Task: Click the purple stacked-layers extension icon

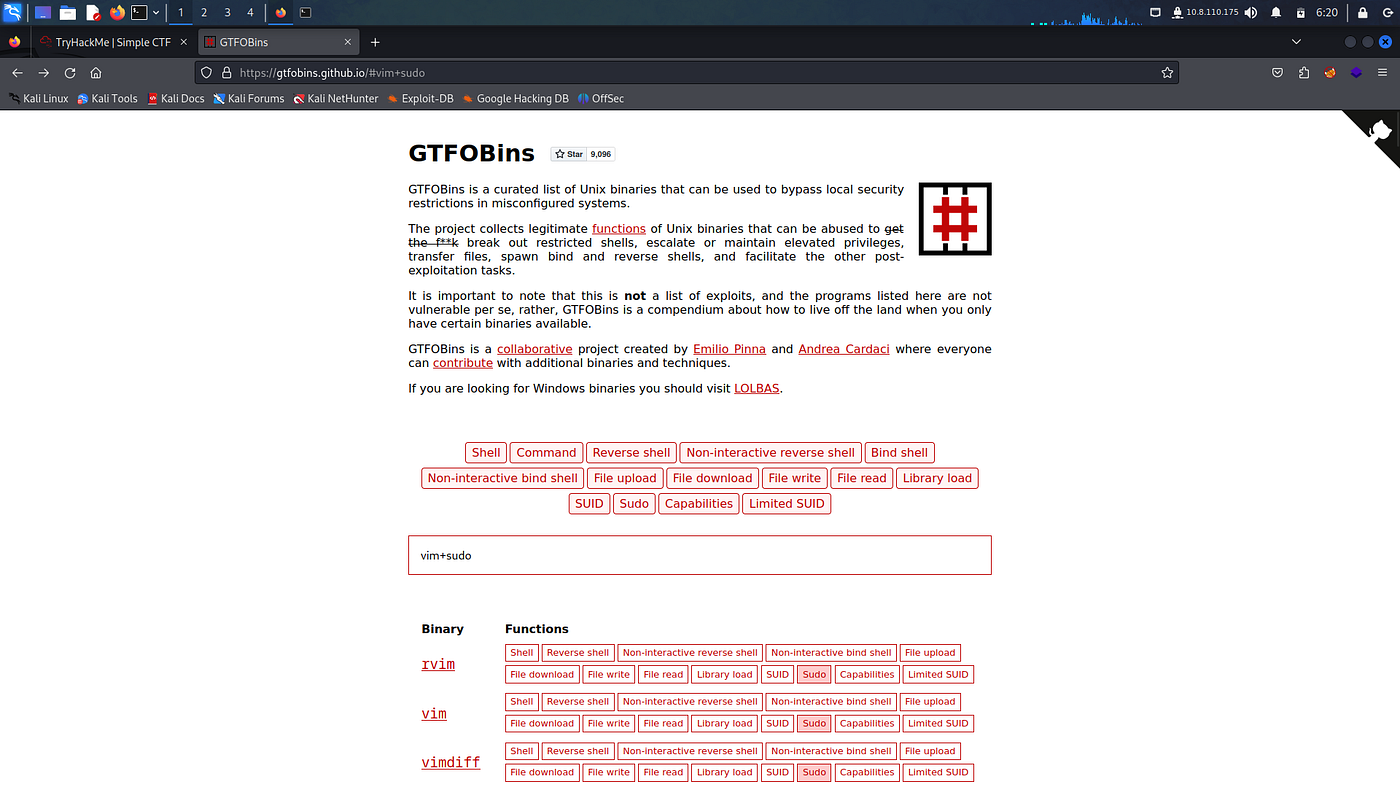Action: [x=1356, y=73]
